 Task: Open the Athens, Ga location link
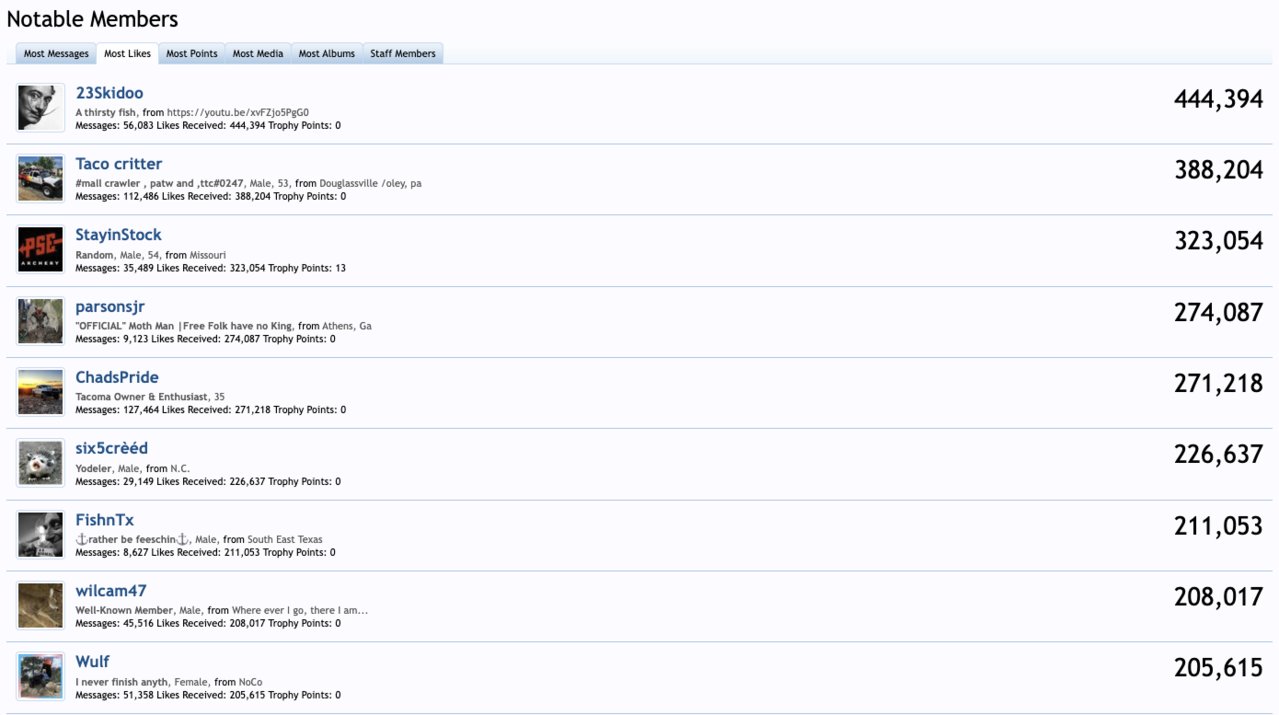pyautogui.click(x=347, y=327)
